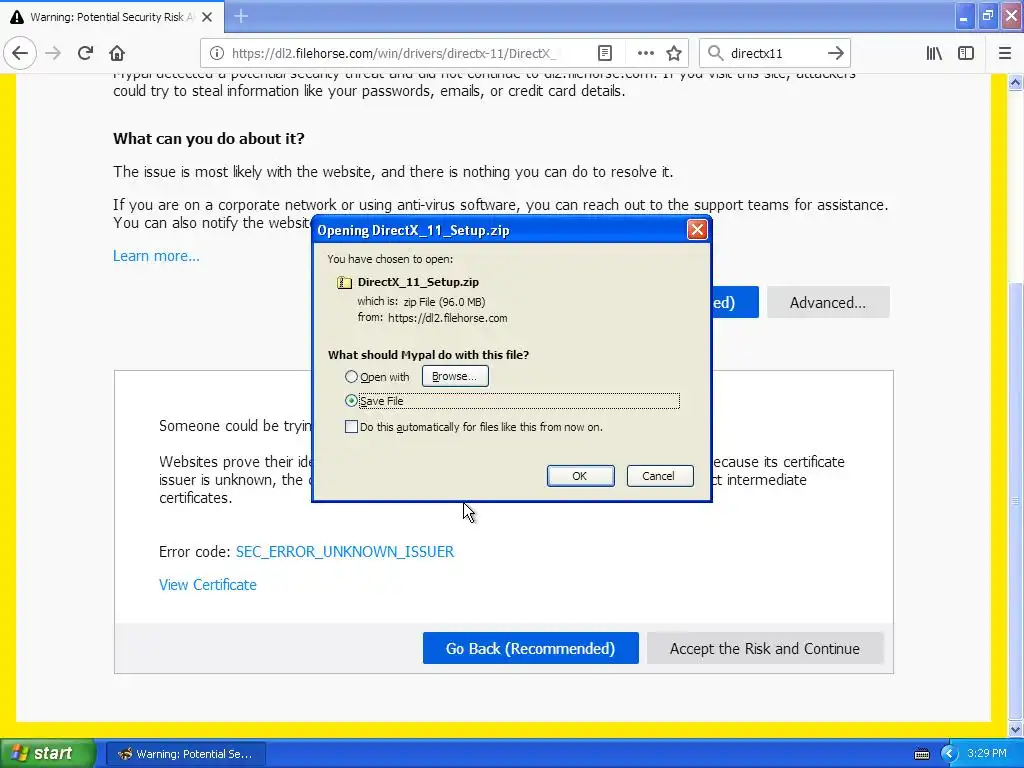
Task: Bookmark this page with the star icon
Action: (x=674, y=54)
